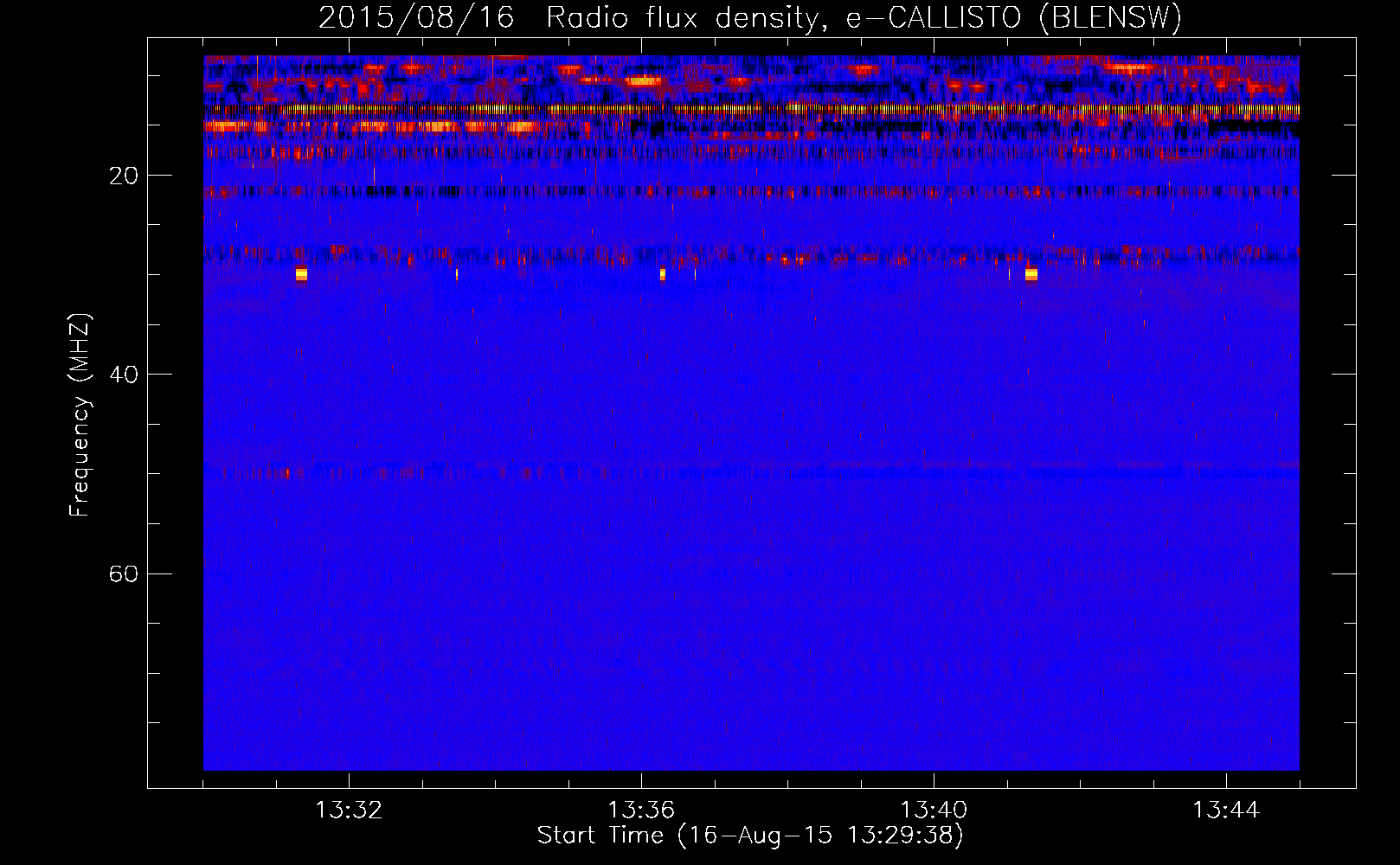Click the 20 MHz frequency tick label
The width and height of the screenshot is (1400, 865).
click(x=124, y=176)
